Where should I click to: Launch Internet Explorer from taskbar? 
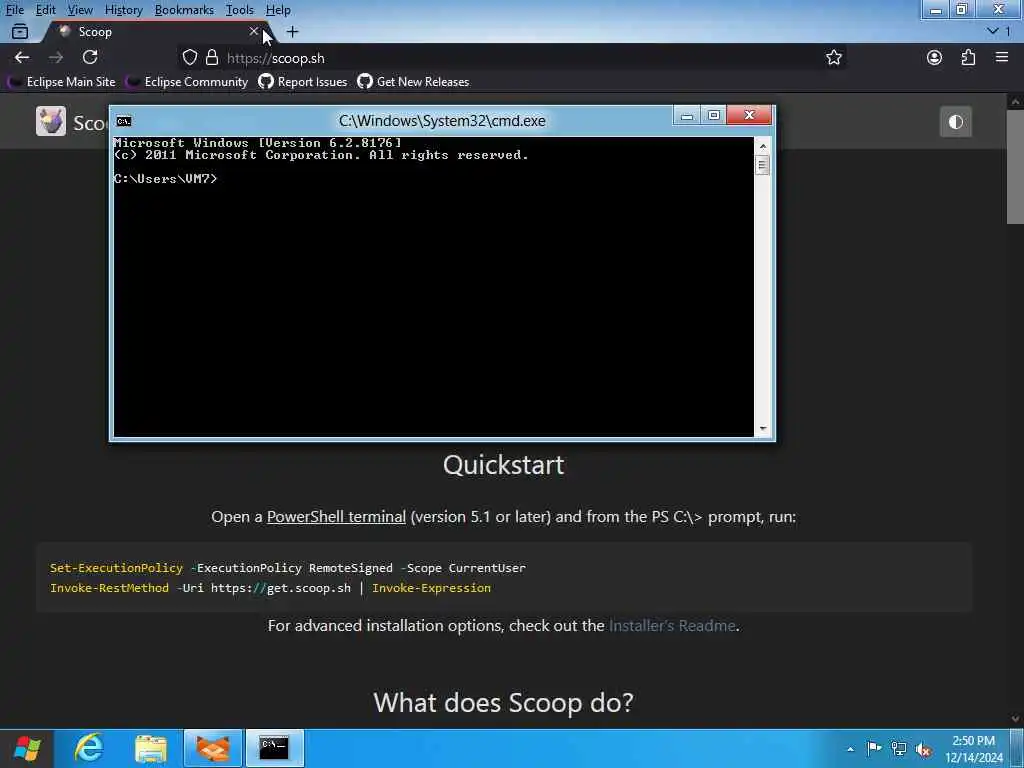tap(89, 748)
